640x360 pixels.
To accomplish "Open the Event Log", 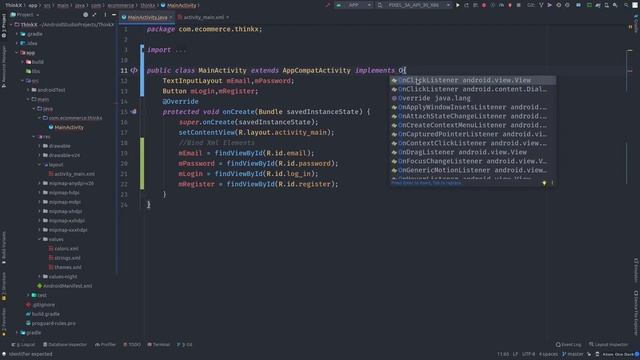I will pyautogui.click(x=568, y=344).
